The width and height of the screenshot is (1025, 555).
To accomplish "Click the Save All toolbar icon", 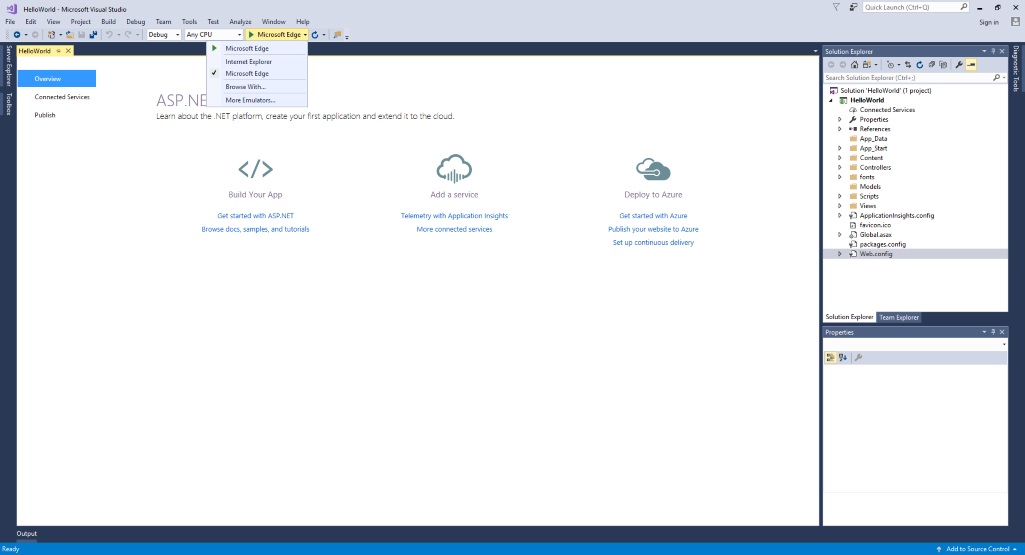I will (x=93, y=35).
